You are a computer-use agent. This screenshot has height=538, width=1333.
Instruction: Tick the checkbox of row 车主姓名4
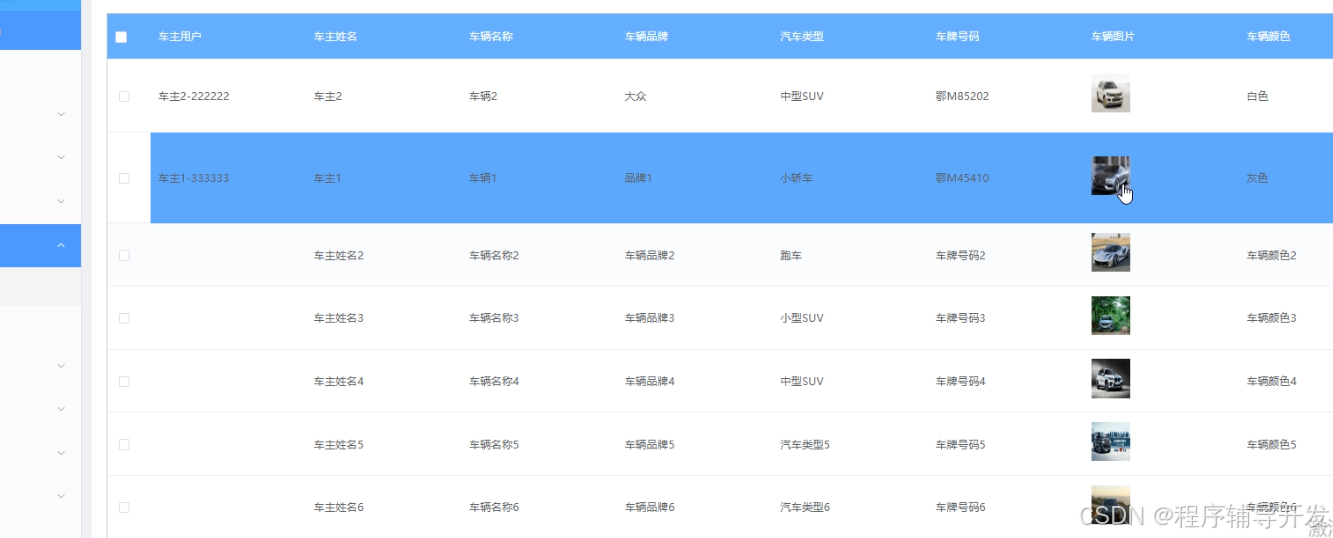(x=124, y=381)
